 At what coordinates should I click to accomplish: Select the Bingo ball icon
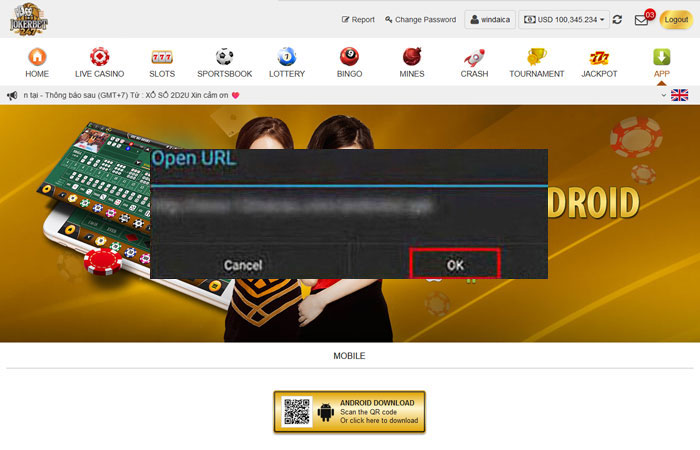(349, 57)
